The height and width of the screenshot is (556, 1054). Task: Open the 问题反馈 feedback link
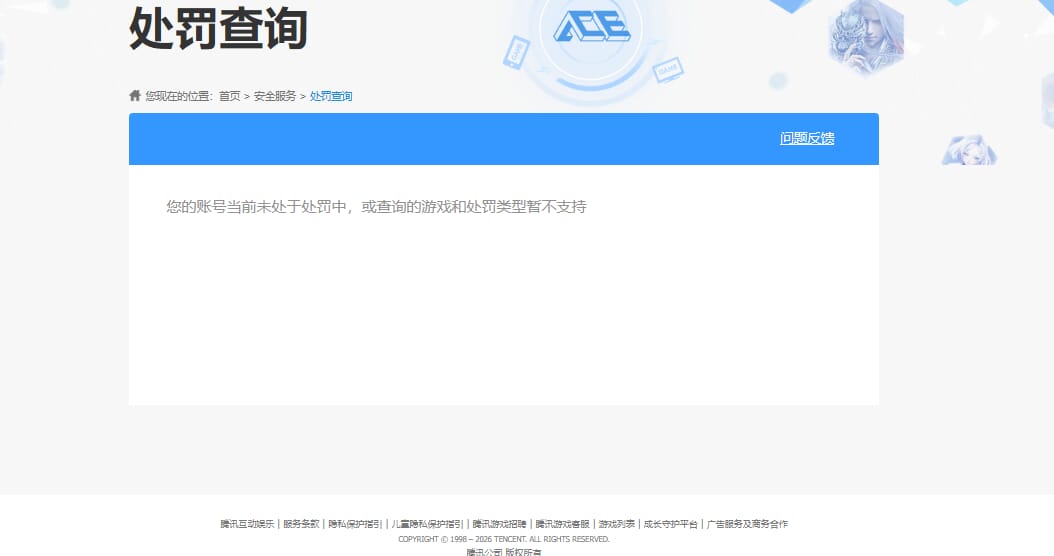(x=807, y=138)
